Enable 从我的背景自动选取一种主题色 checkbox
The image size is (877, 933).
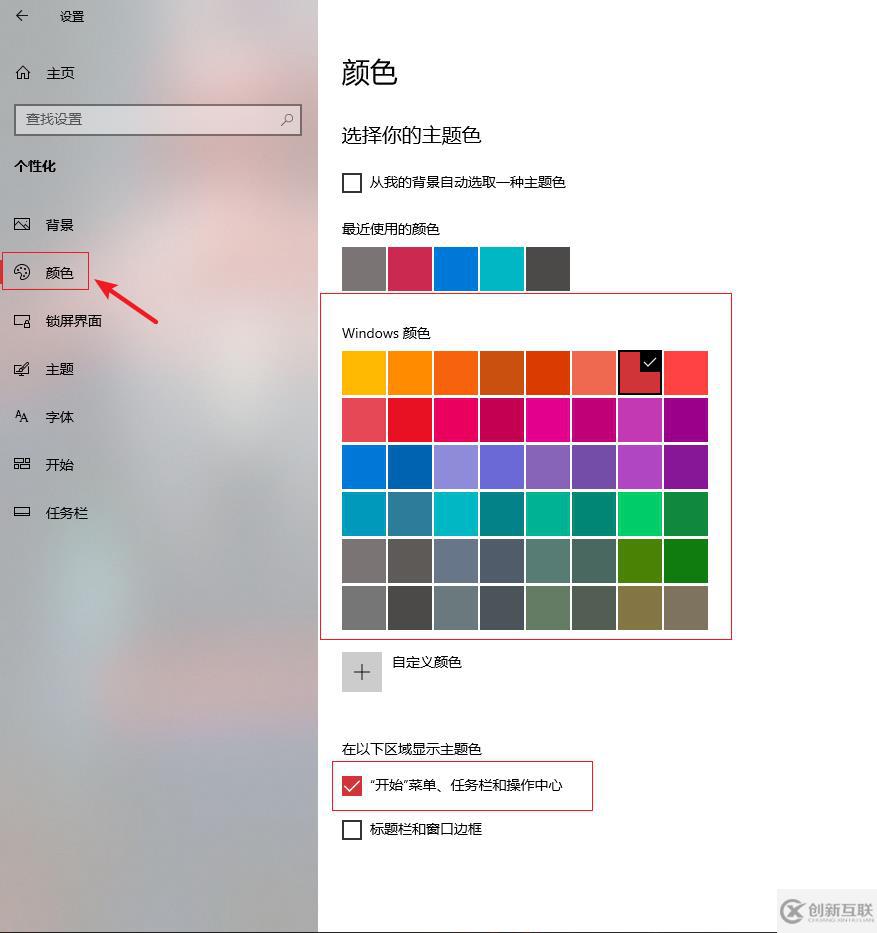(x=351, y=182)
